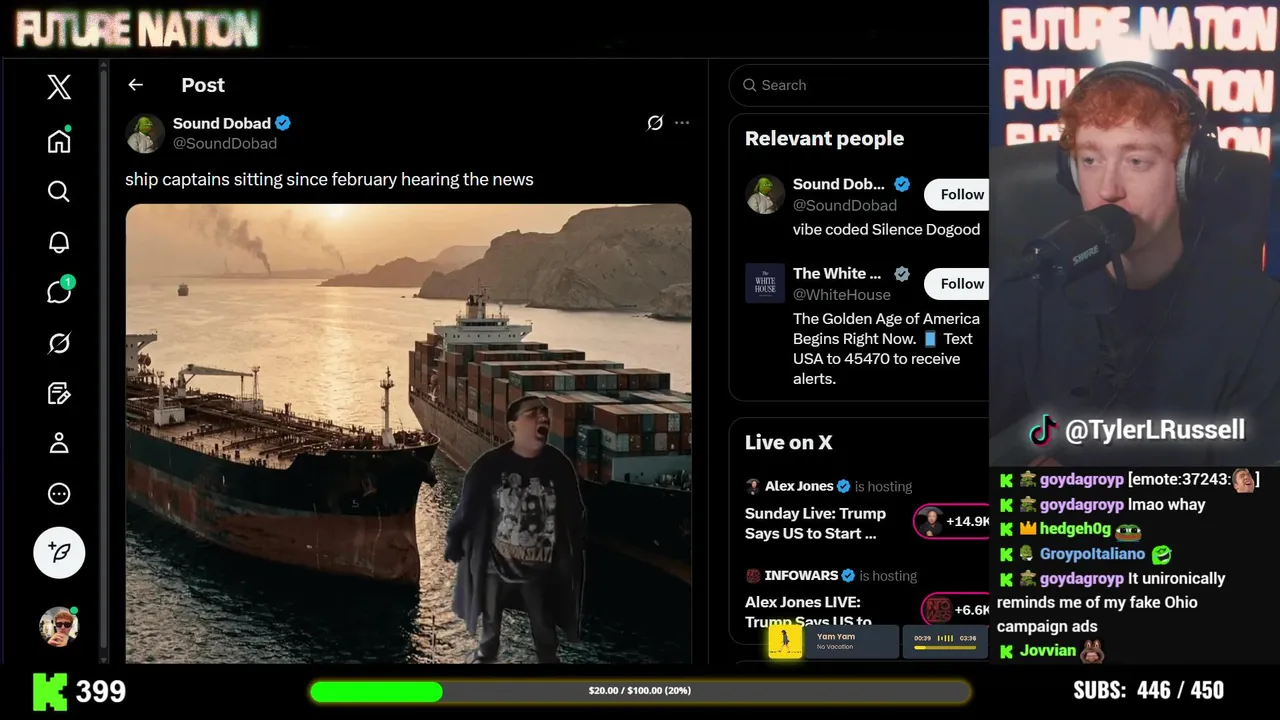Click the green Kick logo beside 399
The width and height of the screenshot is (1280, 720).
(x=50, y=691)
